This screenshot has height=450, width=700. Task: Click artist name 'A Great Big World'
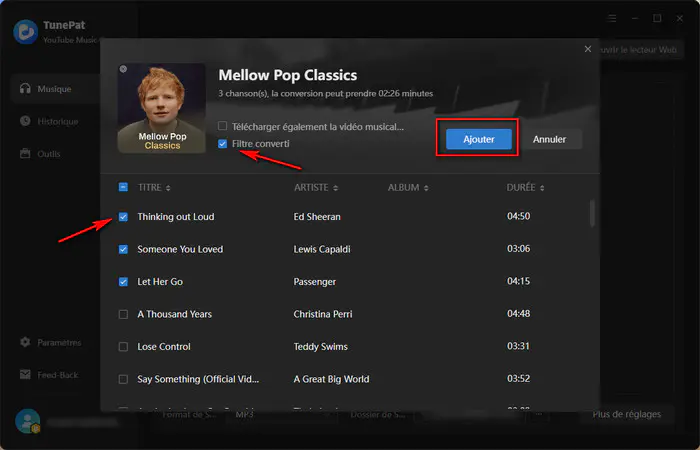331,379
